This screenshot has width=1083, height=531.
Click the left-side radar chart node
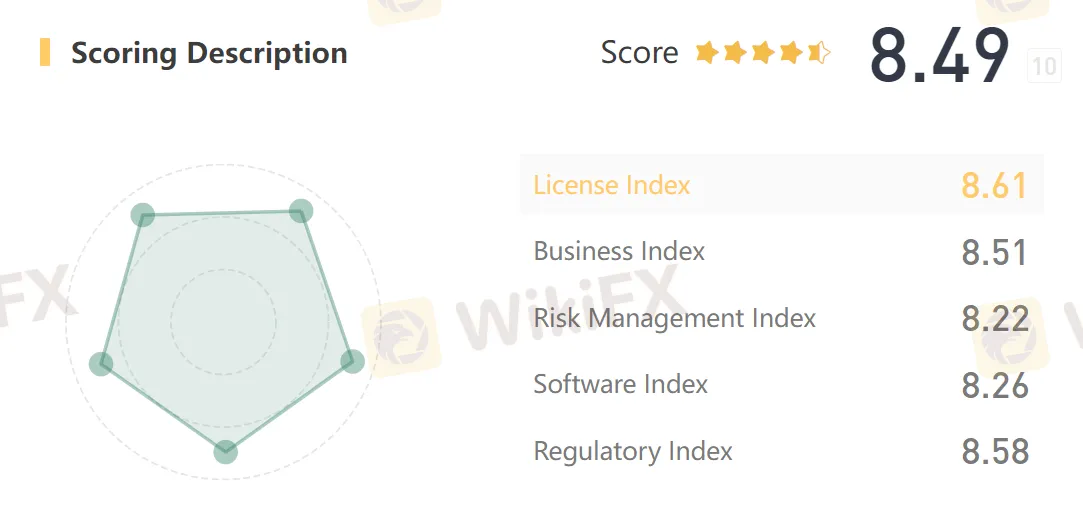point(102,363)
